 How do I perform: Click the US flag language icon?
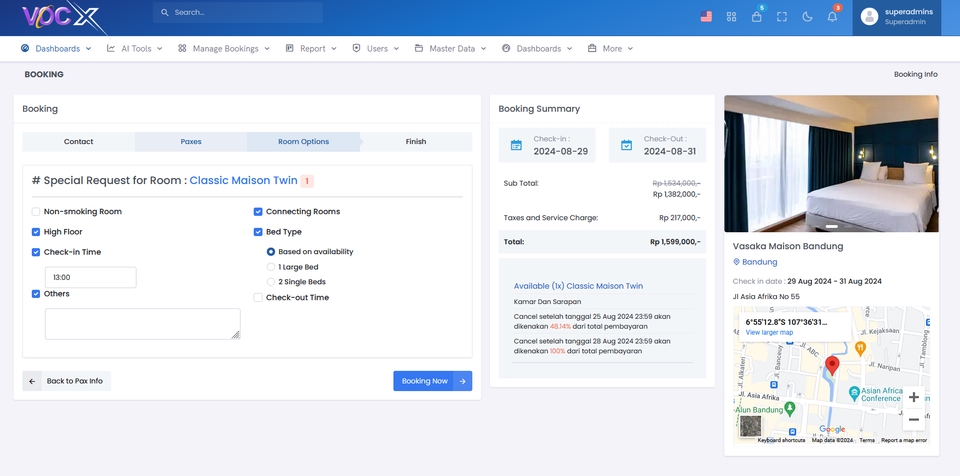pyautogui.click(x=706, y=17)
